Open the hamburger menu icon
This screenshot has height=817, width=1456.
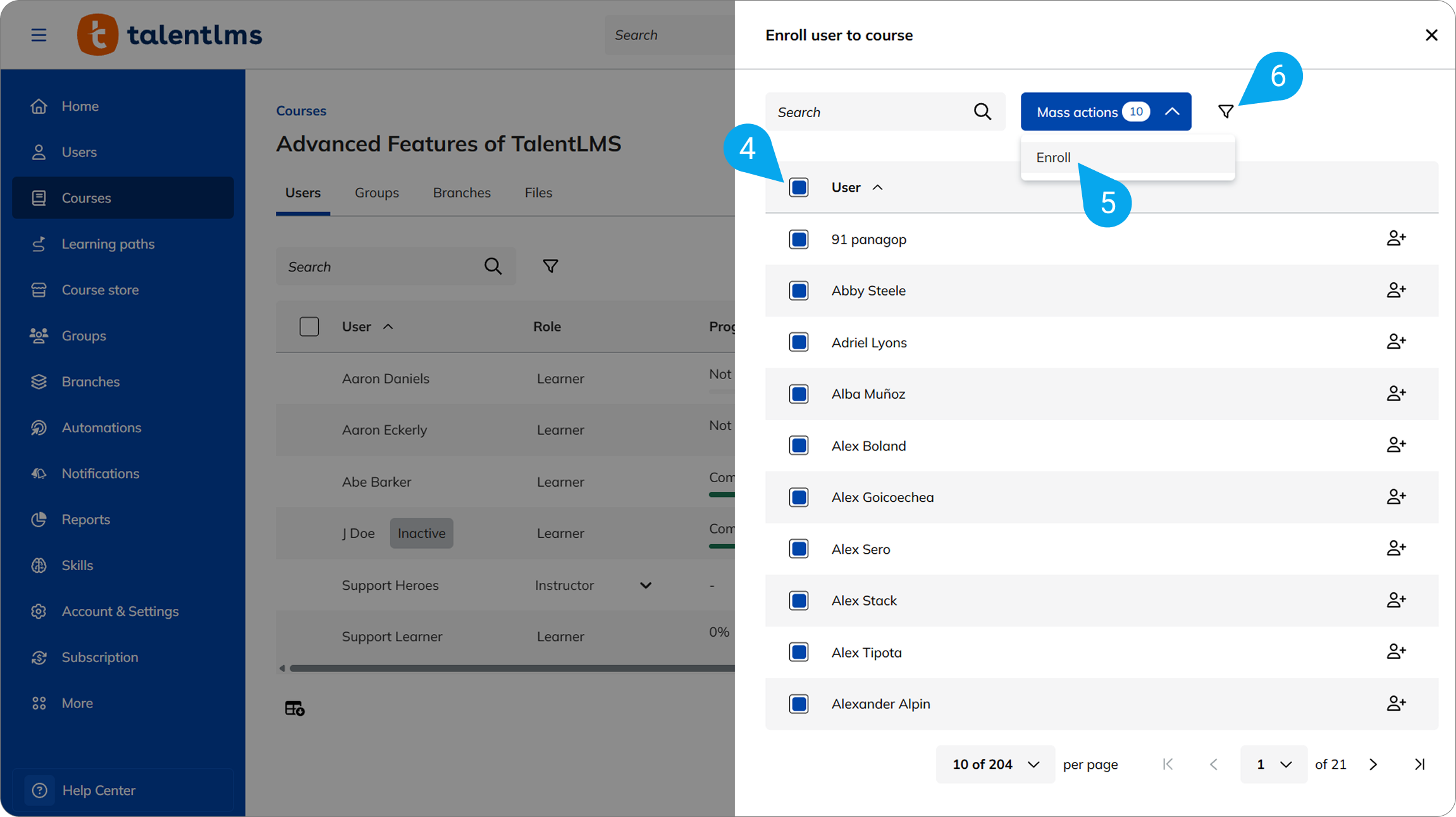coord(39,35)
